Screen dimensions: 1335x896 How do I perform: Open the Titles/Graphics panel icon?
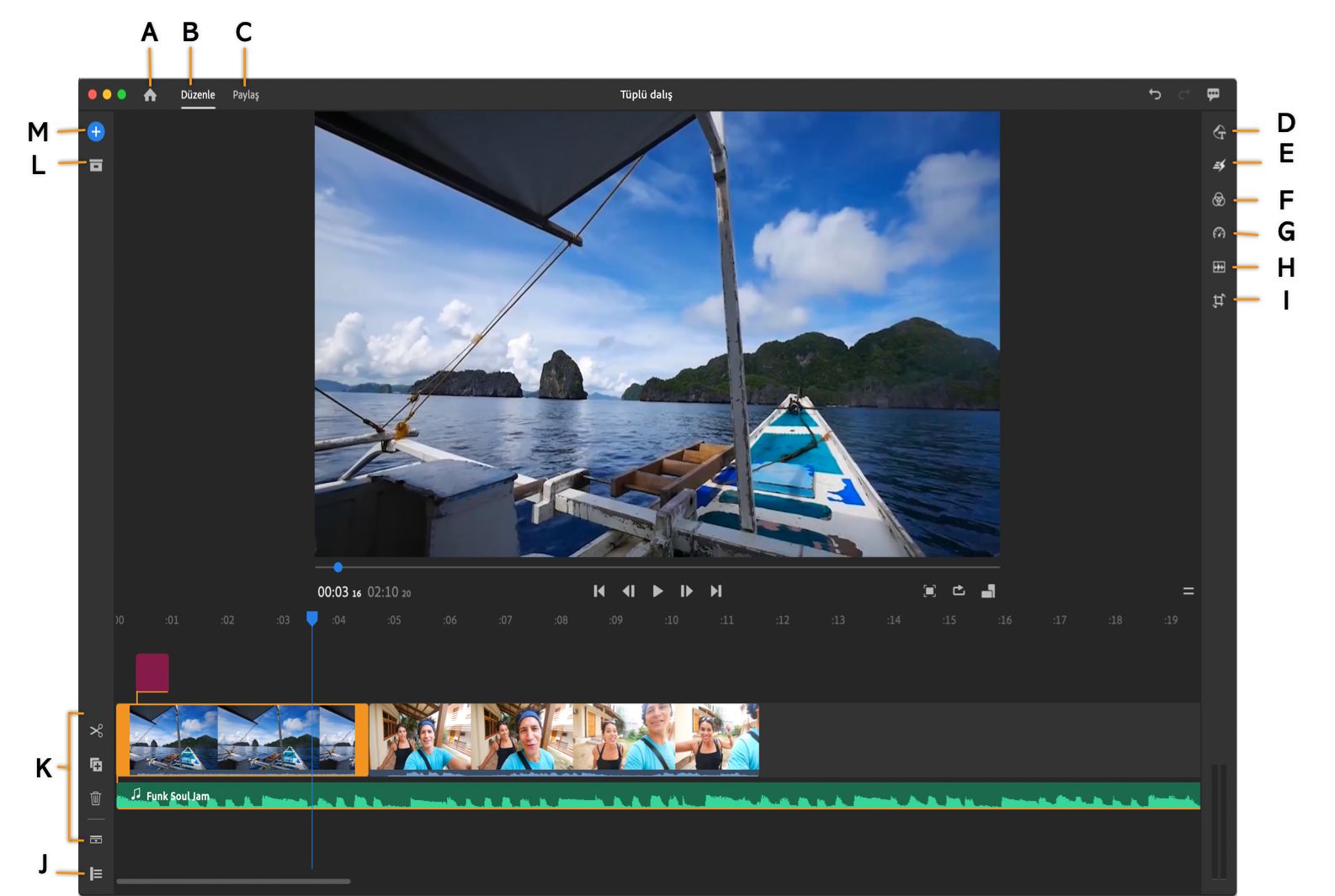(x=1219, y=132)
